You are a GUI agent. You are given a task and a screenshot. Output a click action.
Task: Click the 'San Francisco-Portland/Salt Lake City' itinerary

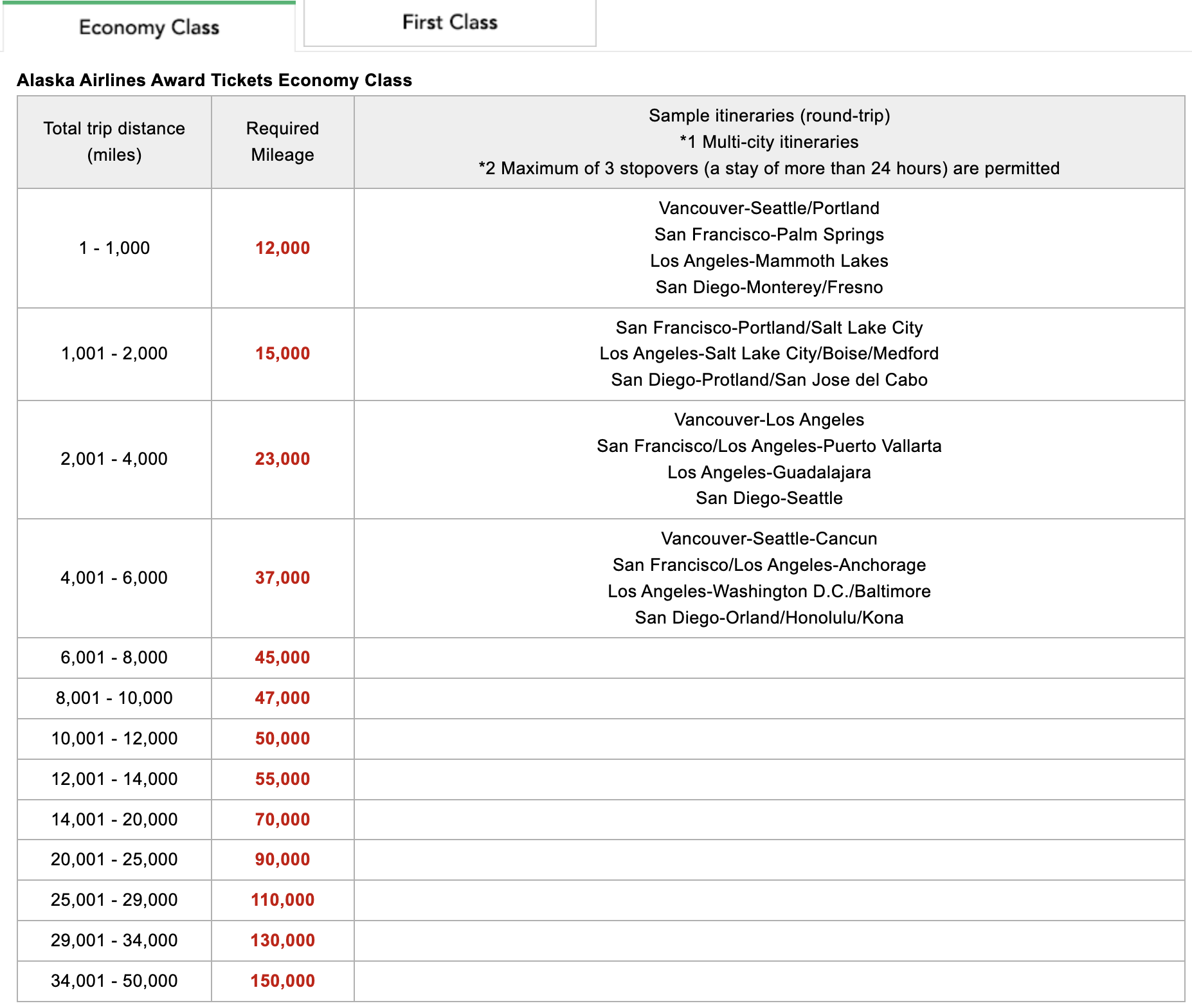[x=769, y=328]
